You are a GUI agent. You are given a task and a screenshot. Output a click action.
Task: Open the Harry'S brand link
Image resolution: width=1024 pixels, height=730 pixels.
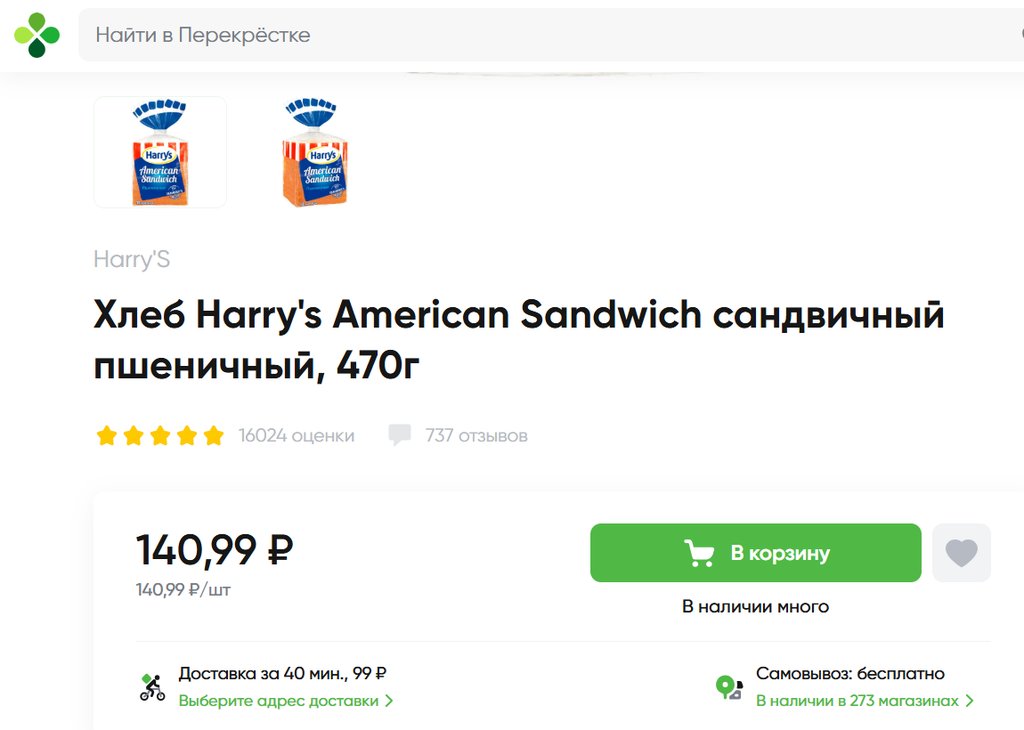coord(132,260)
